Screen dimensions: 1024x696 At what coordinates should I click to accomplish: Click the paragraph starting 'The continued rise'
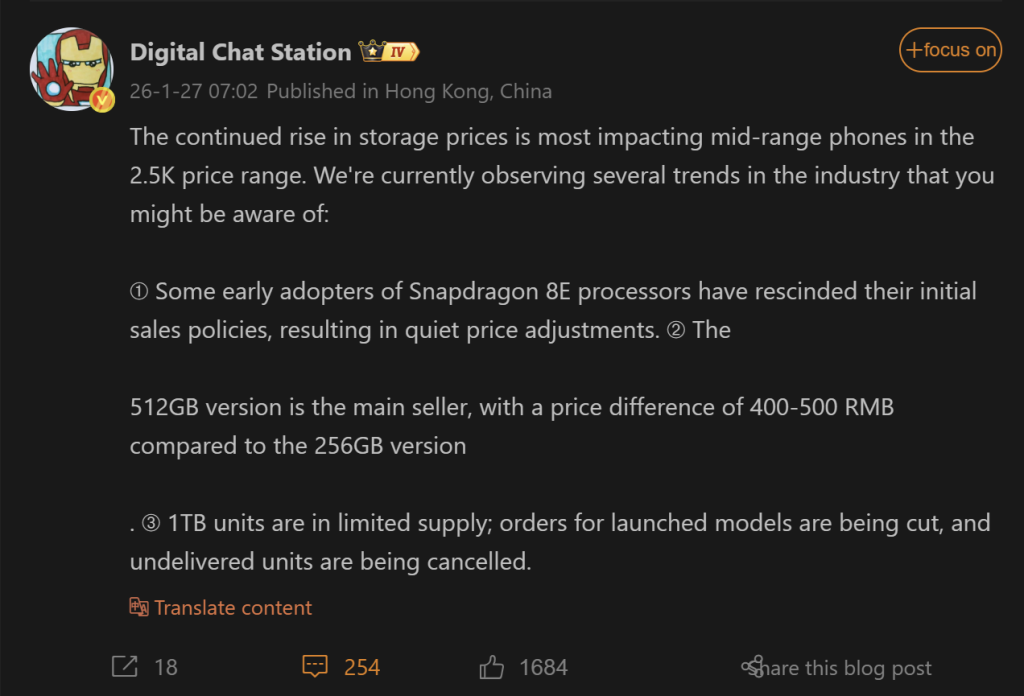click(562, 176)
